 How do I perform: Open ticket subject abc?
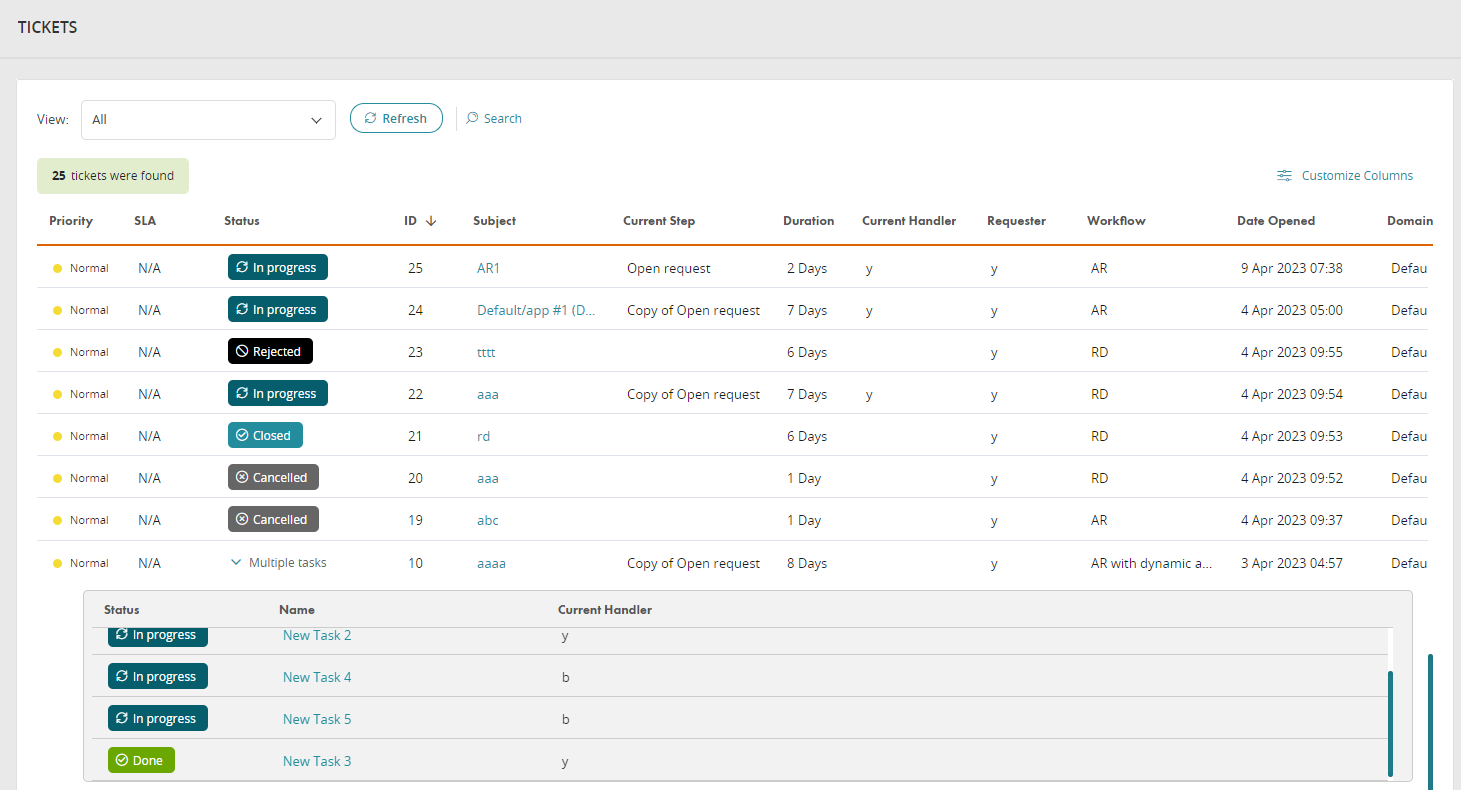tap(488, 520)
